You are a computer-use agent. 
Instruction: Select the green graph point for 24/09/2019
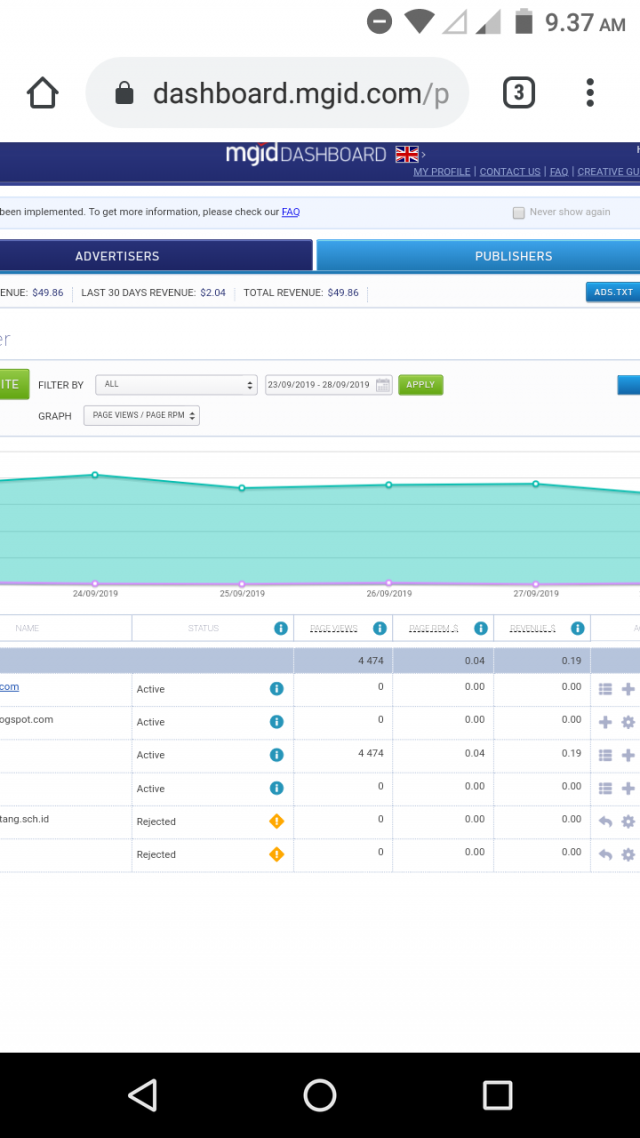[95, 475]
